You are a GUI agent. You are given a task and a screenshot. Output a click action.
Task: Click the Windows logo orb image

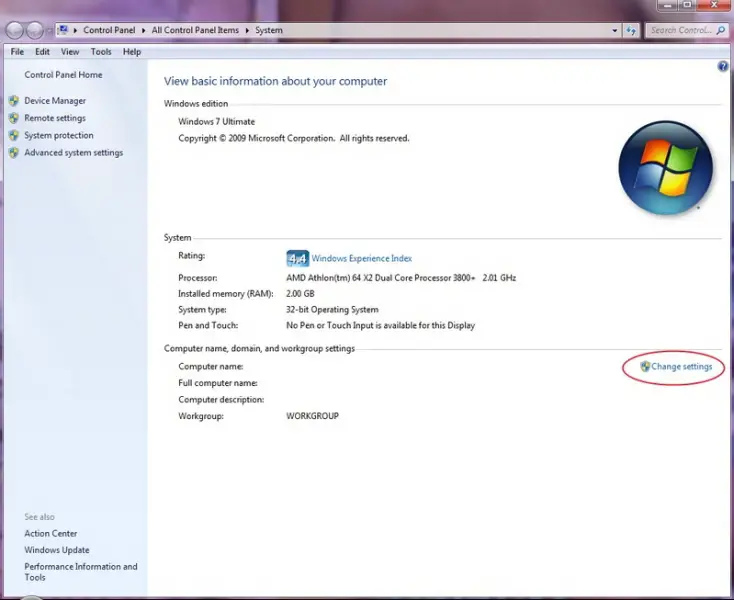coord(665,168)
